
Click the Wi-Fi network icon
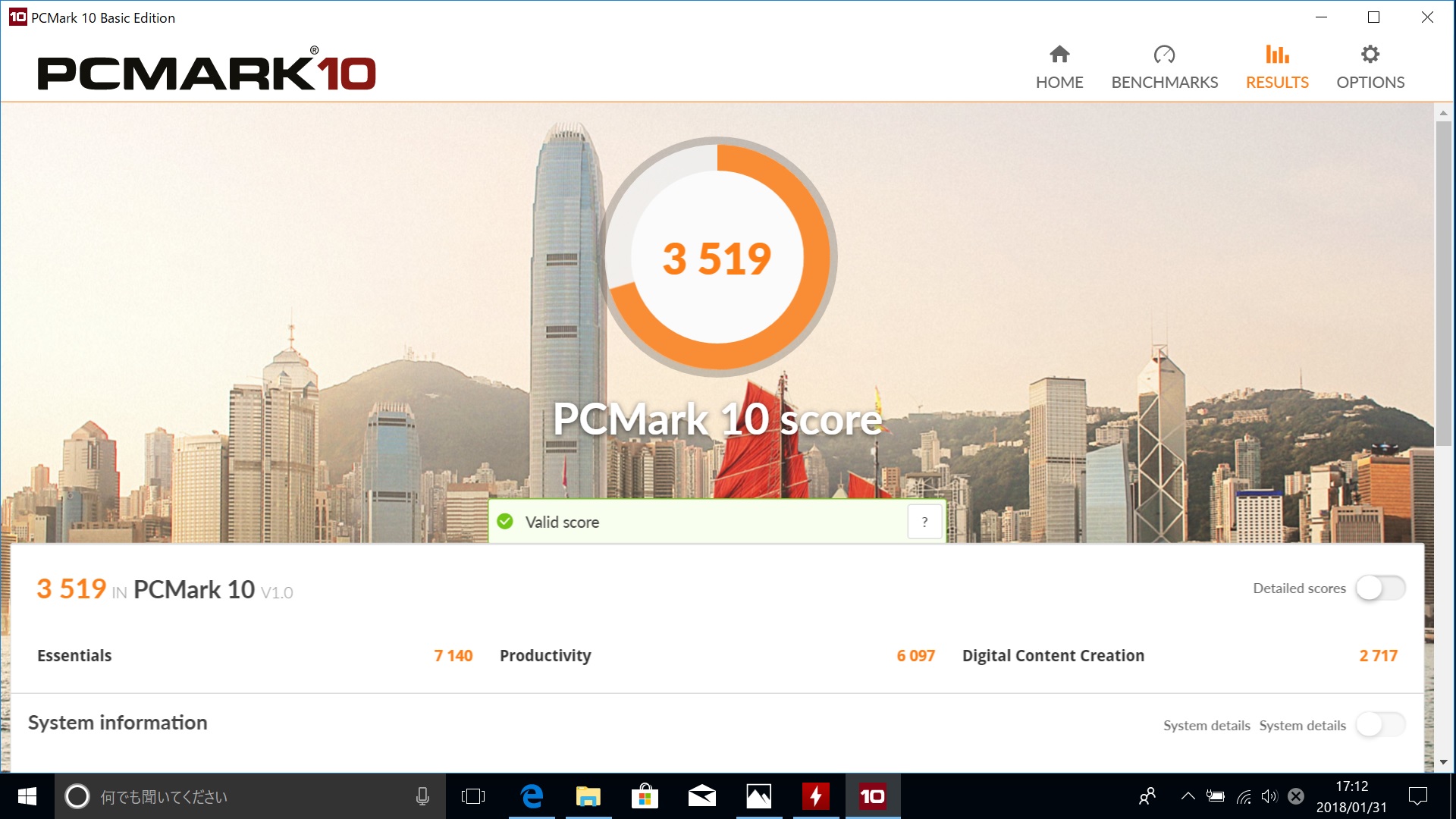tap(1244, 796)
